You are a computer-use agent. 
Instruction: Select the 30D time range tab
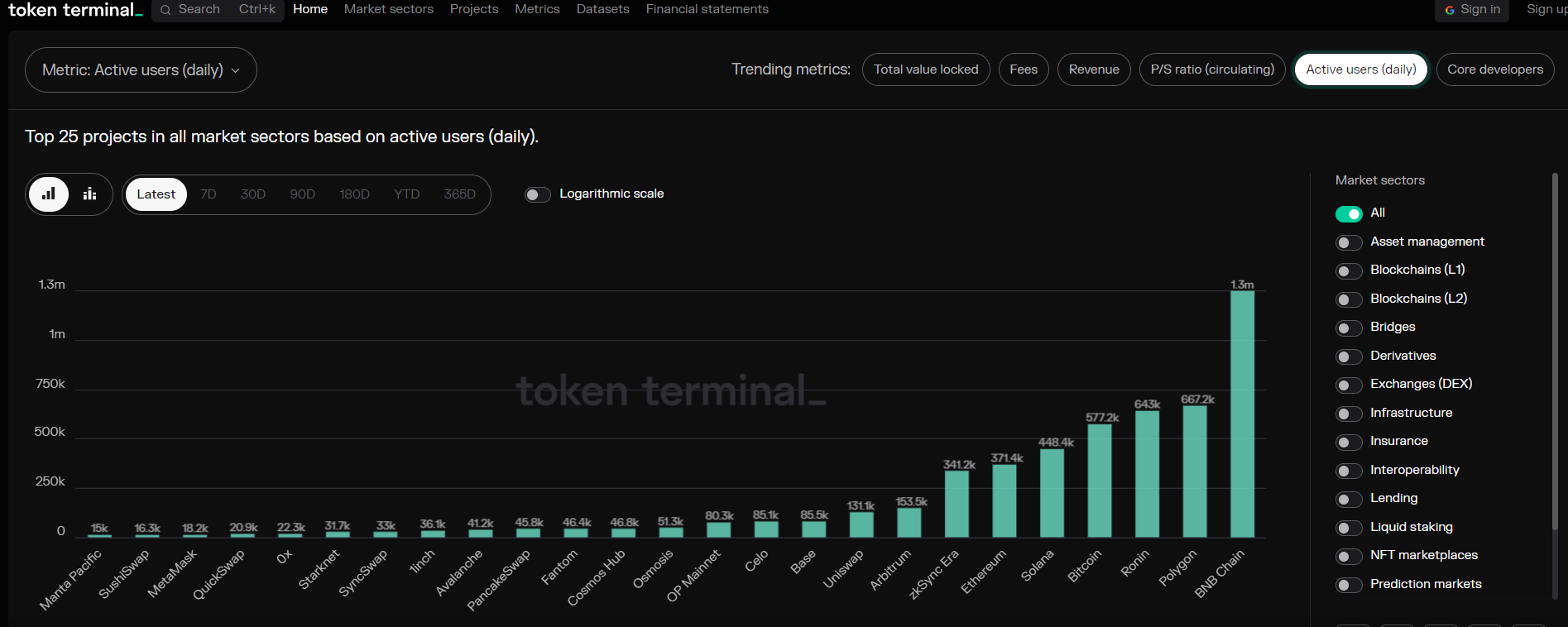coord(252,194)
